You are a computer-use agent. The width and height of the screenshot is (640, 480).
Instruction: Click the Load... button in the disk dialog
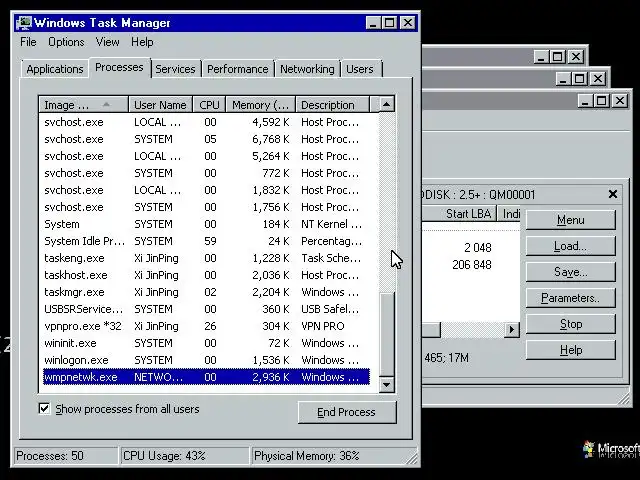coord(571,246)
